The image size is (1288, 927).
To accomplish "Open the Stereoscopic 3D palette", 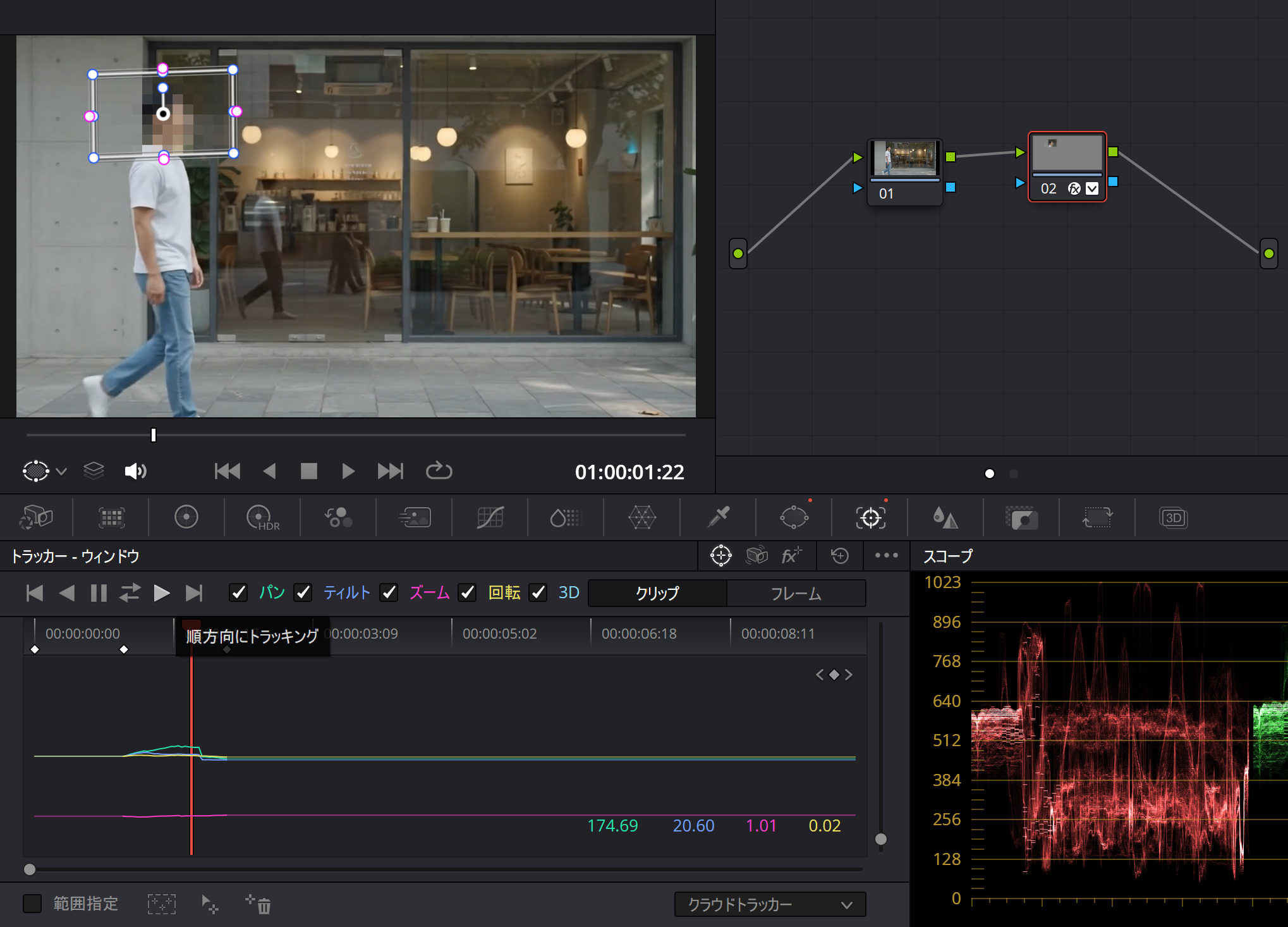I will pos(1174,518).
